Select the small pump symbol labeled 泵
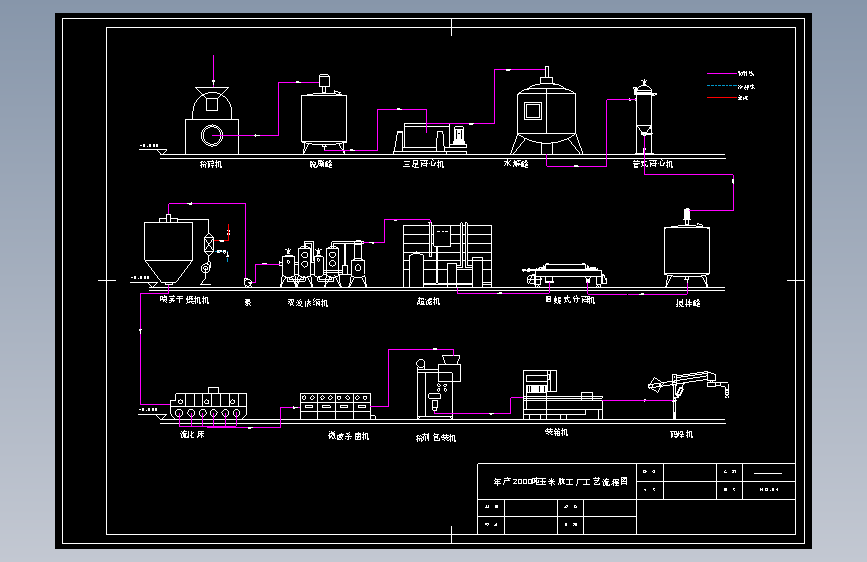Screen dimensions: 867x562 (x=248, y=282)
